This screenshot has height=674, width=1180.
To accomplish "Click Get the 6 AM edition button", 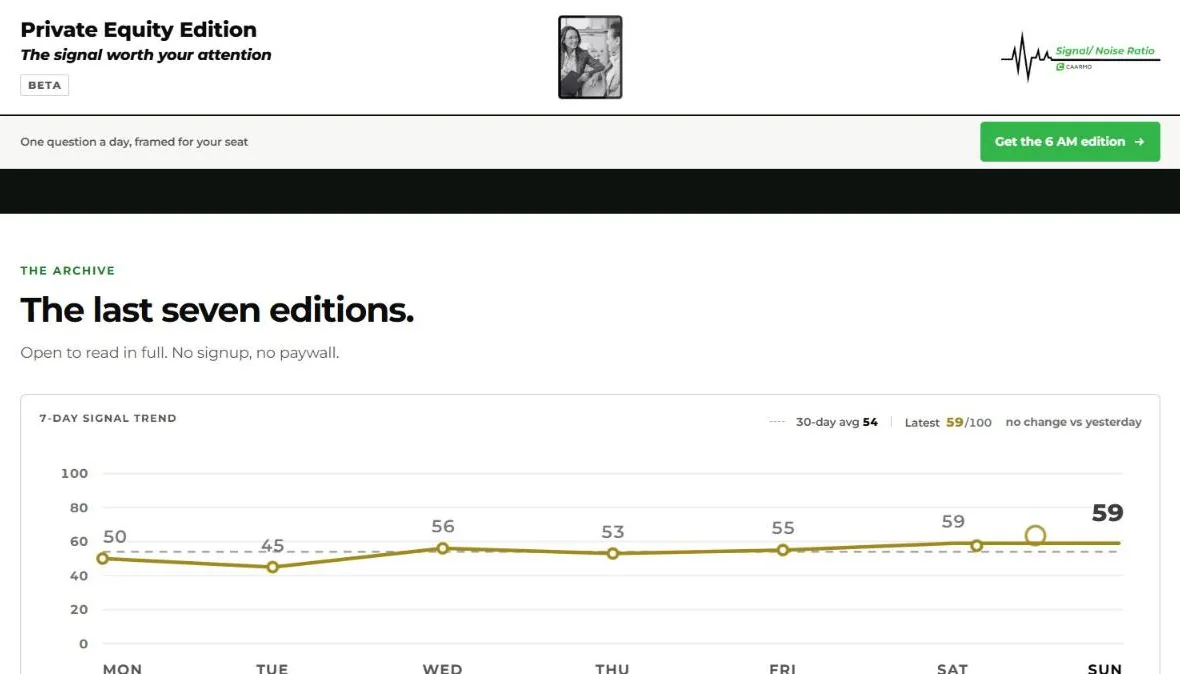I will [x=1069, y=141].
